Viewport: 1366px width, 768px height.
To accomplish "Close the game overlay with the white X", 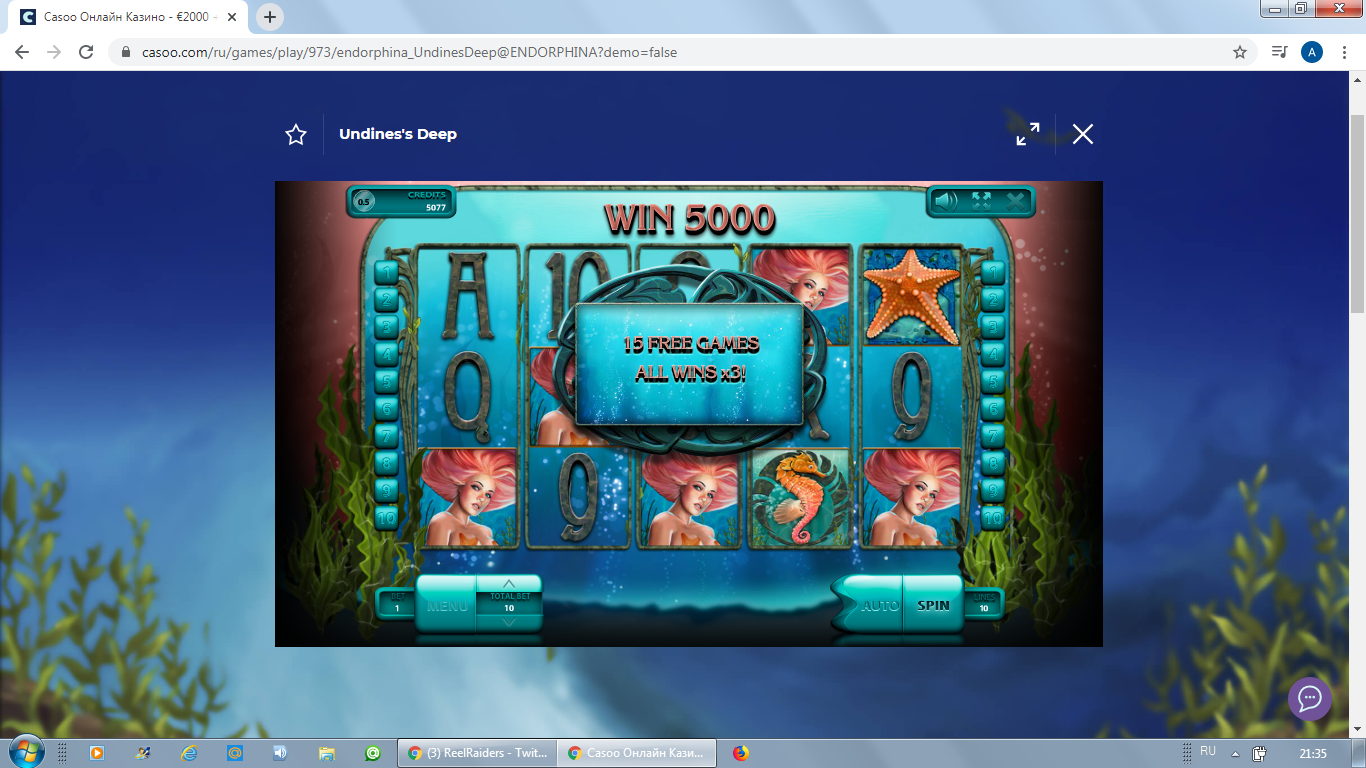I will coord(1083,134).
